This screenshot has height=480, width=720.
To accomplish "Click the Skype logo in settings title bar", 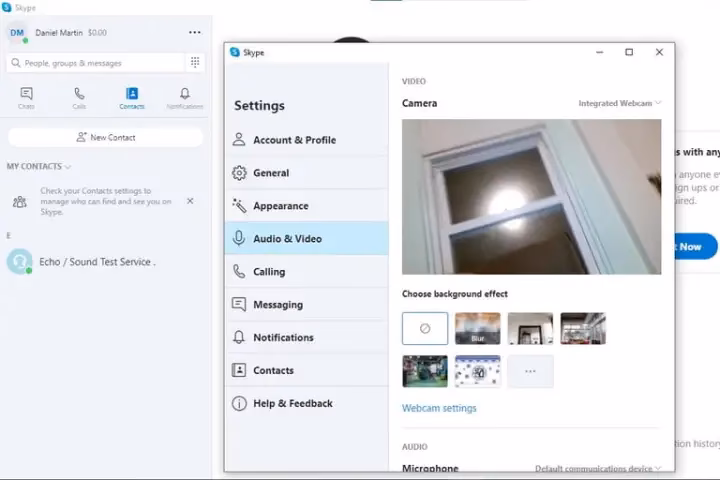I will click(x=235, y=52).
